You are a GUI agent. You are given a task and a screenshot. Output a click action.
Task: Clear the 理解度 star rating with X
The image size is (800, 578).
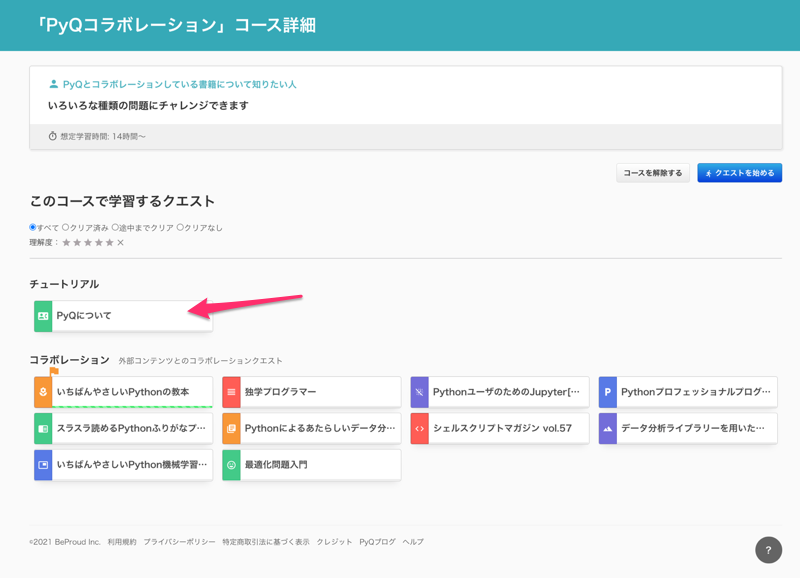coord(121,243)
